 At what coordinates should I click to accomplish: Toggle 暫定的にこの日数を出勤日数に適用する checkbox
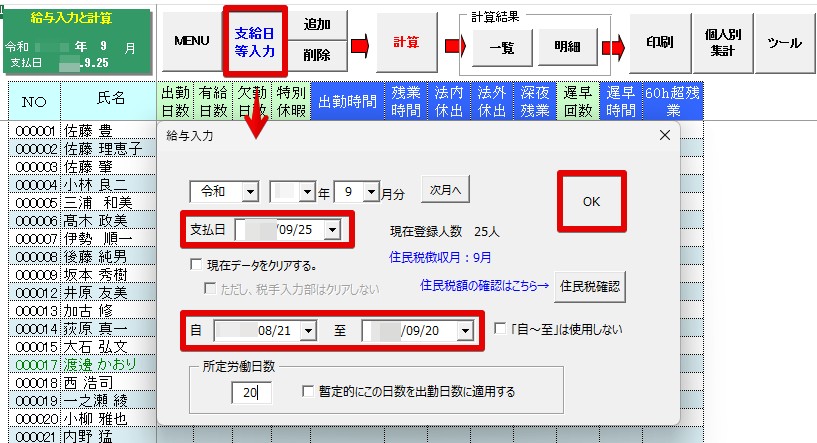pos(308,392)
